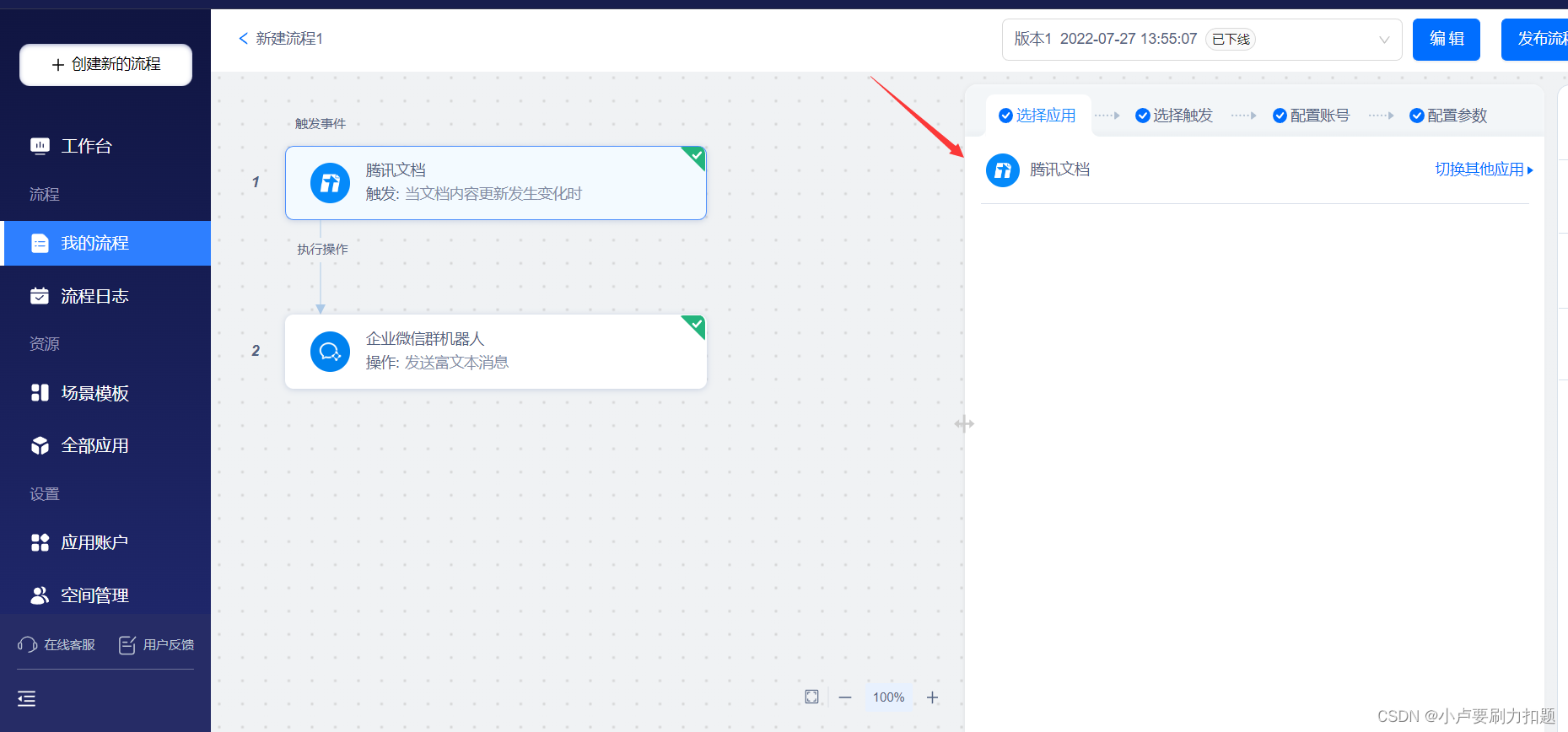
Task: Click the 新建流程1 flow title
Action: [x=289, y=39]
